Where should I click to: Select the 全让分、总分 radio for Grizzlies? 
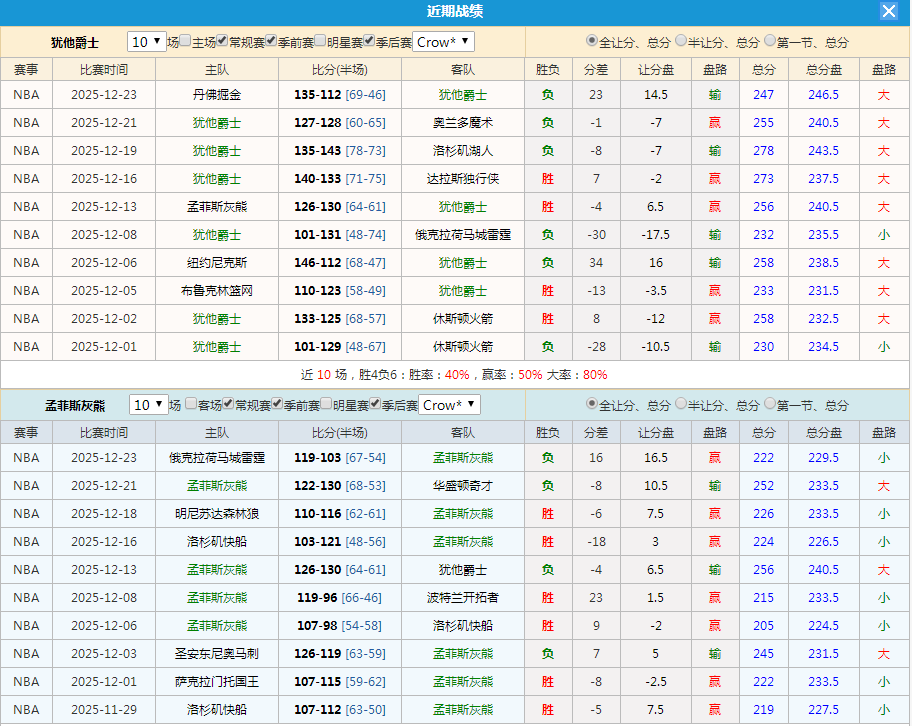click(x=594, y=404)
